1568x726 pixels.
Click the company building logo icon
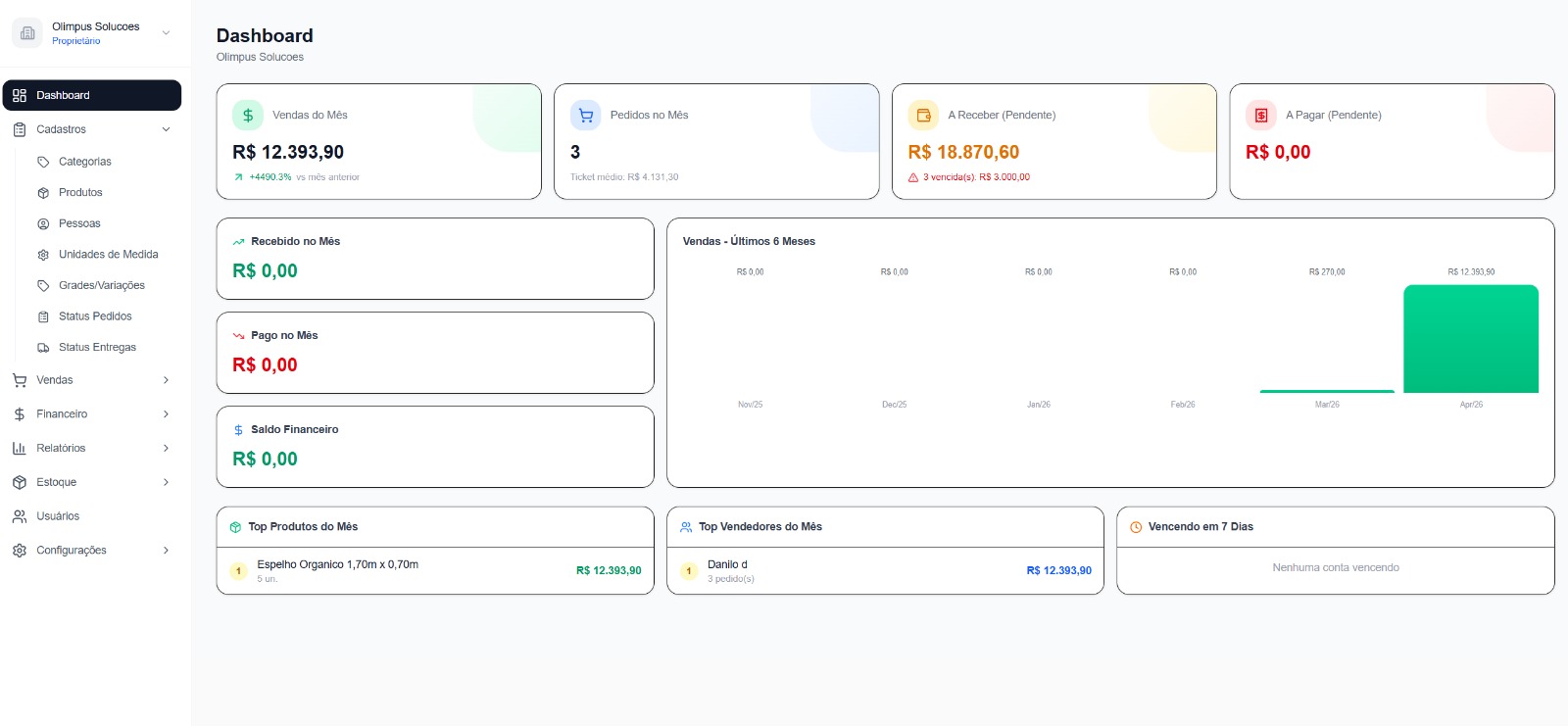27,33
